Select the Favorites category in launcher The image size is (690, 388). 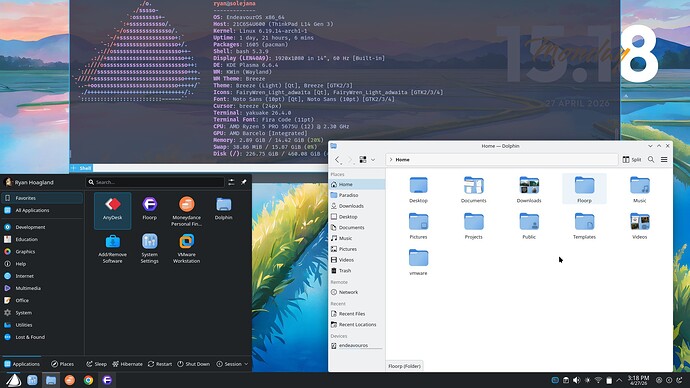pyautogui.click(x=42, y=198)
